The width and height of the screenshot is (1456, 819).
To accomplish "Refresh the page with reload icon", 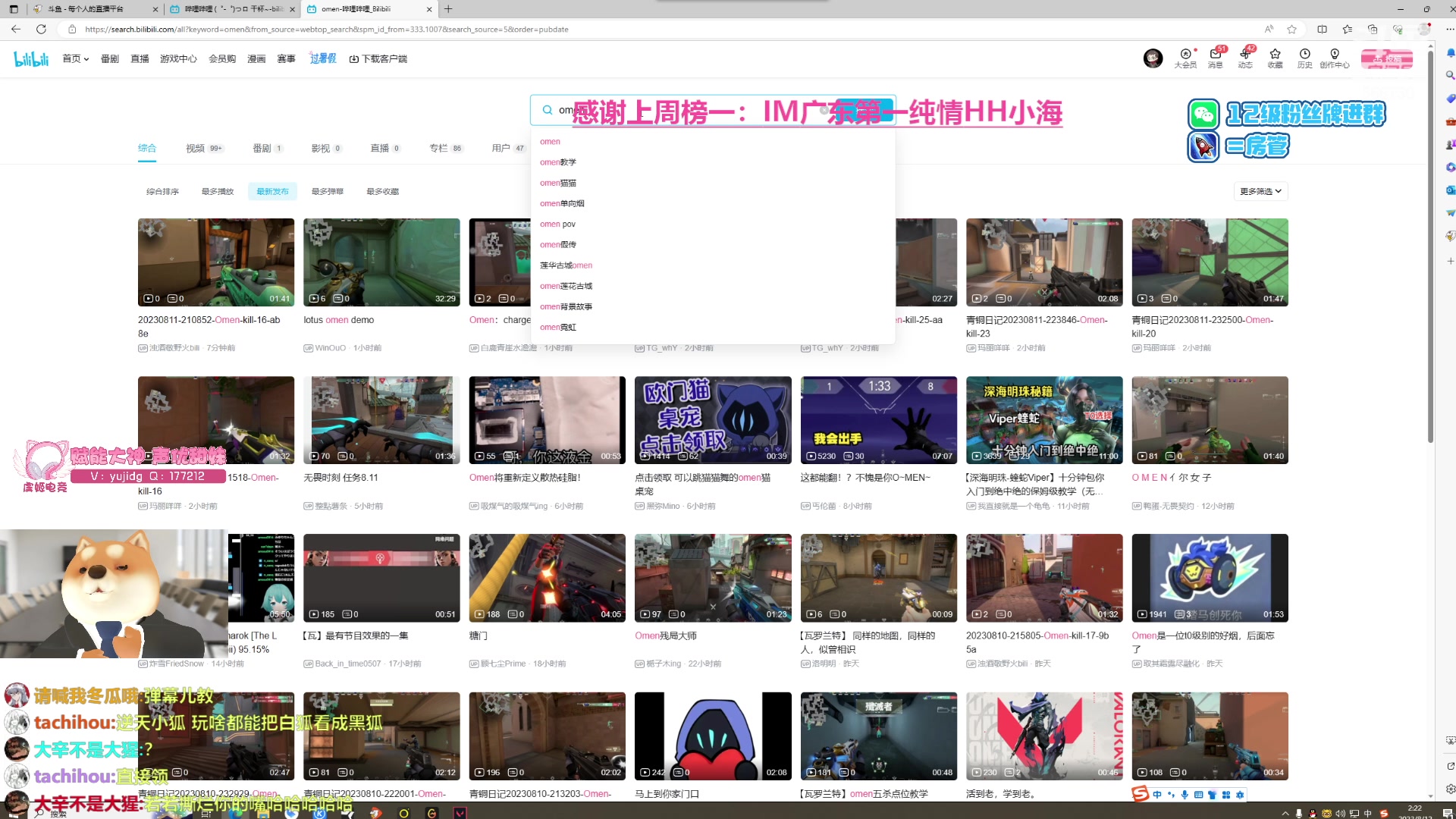I will pos(41,29).
